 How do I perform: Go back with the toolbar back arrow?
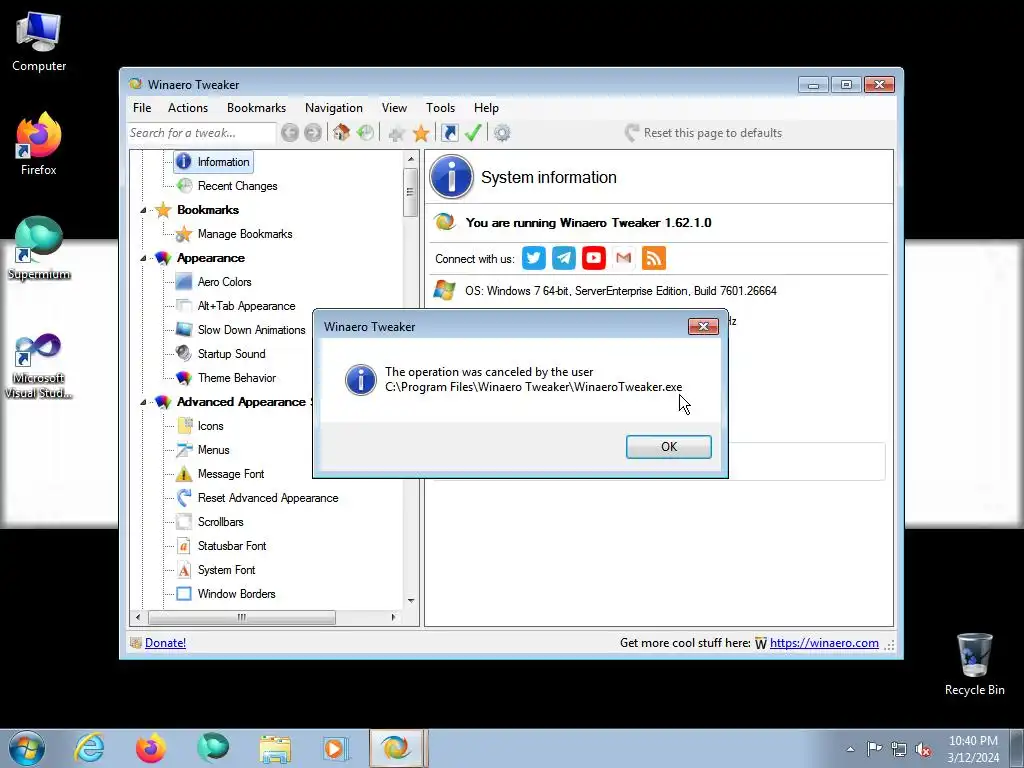pyautogui.click(x=290, y=133)
